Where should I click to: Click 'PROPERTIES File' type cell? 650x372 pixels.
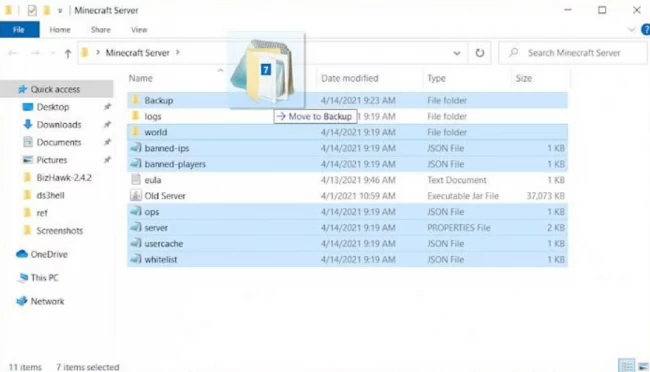click(x=458, y=228)
